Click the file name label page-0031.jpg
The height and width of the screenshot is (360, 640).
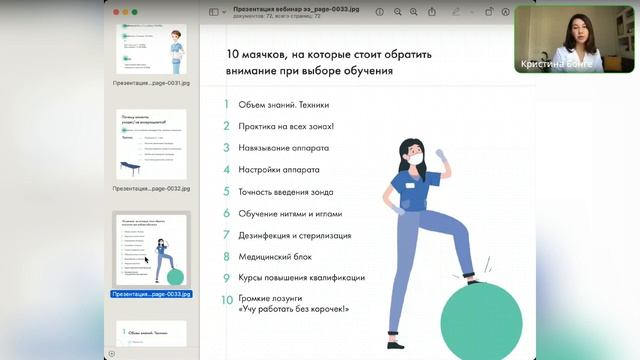[x=151, y=83]
